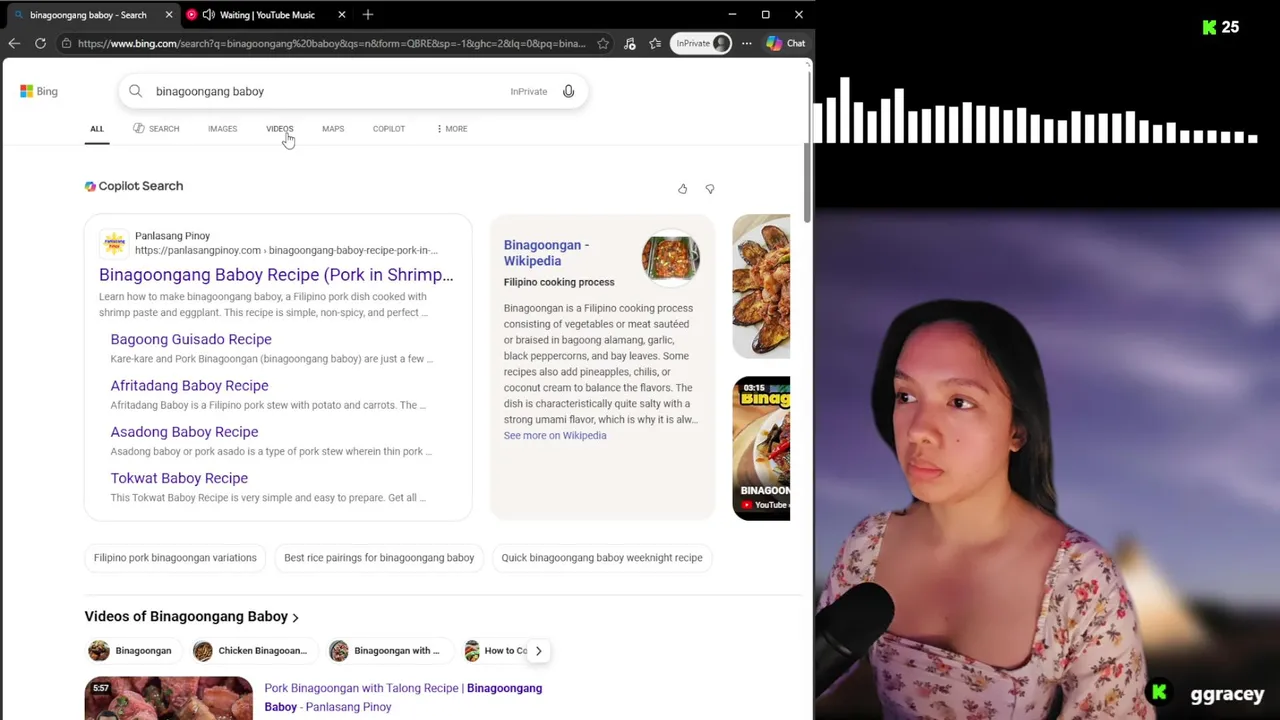Switch to the VIDEOS tab
This screenshot has width=1280, height=720.
279,129
